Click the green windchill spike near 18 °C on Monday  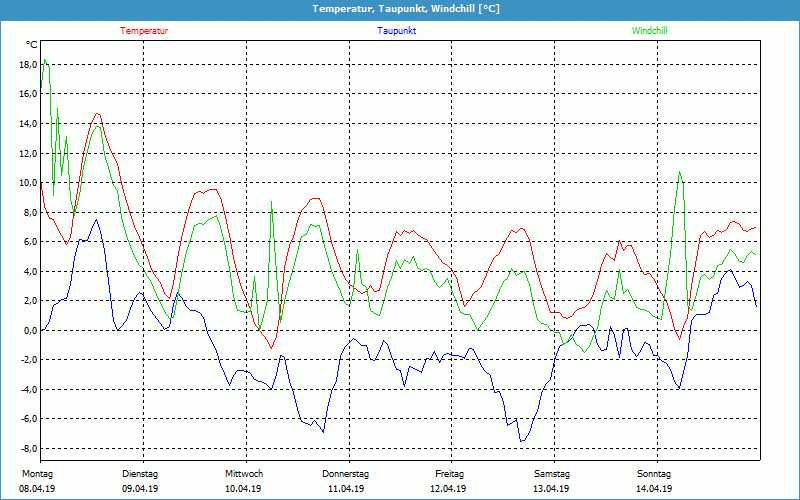coord(45,60)
